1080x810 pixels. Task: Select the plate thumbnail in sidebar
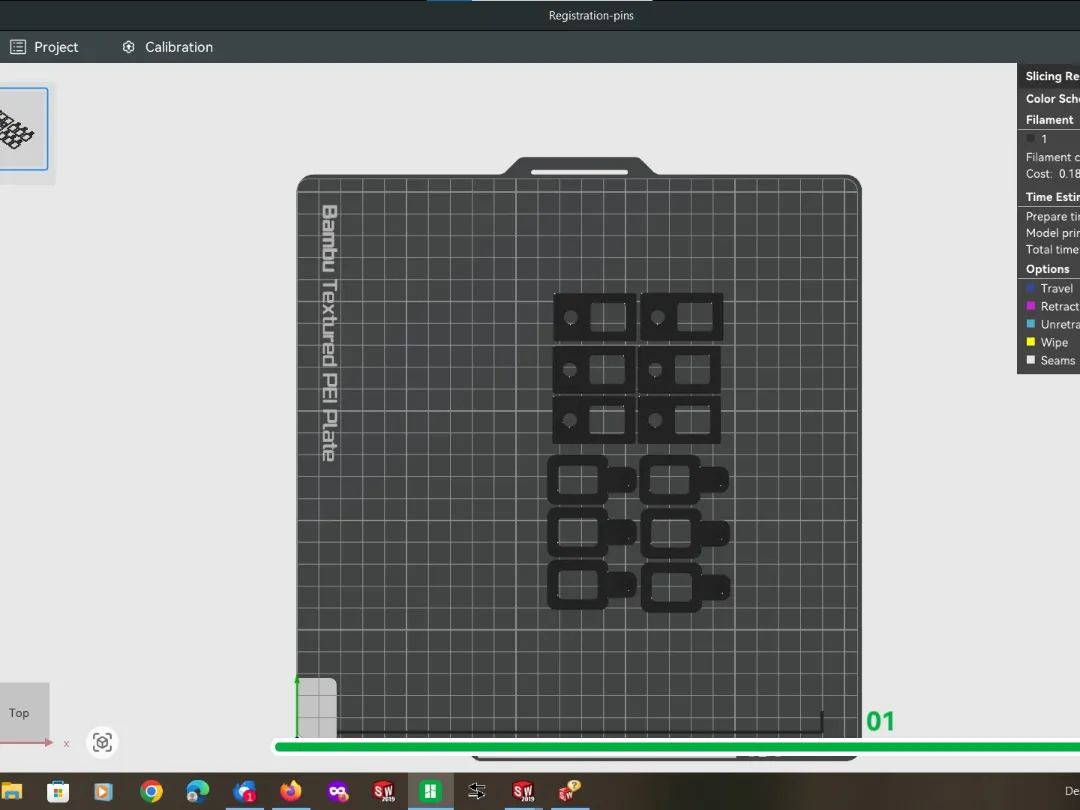(x=23, y=129)
